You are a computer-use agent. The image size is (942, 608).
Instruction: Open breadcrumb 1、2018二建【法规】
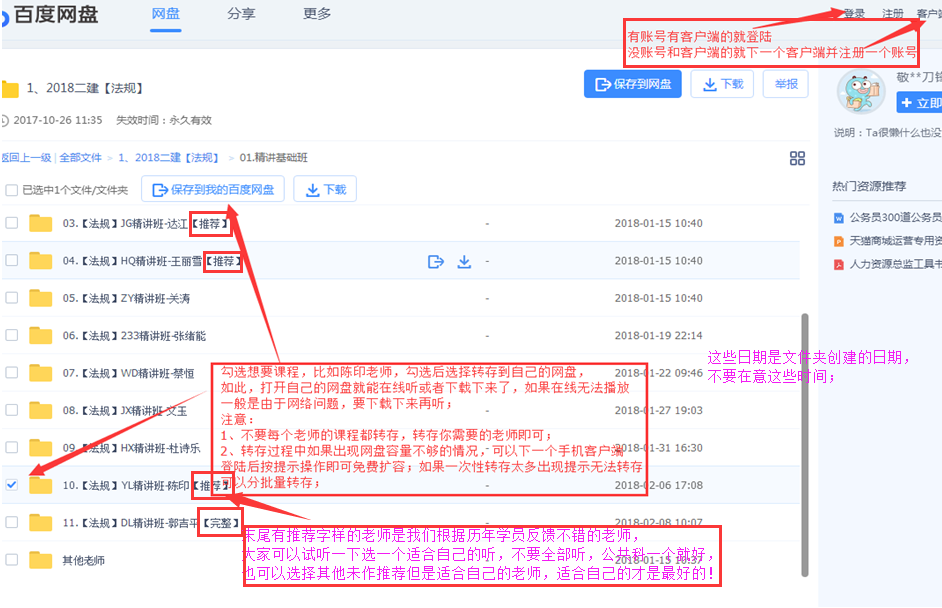[169, 157]
